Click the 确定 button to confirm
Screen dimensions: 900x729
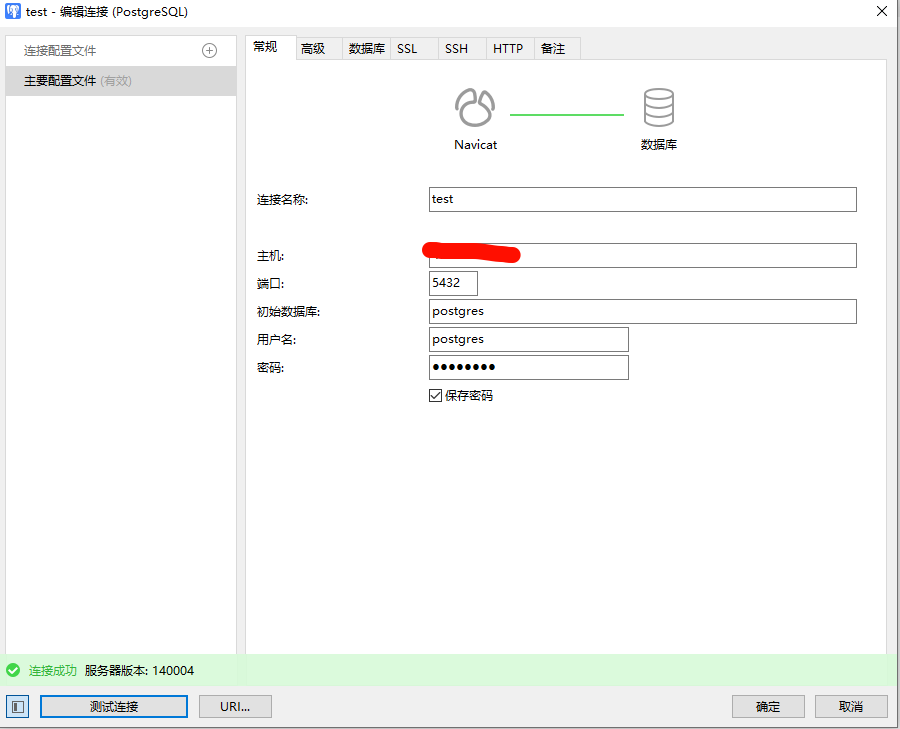pyautogui.click(x=768, y=706)
